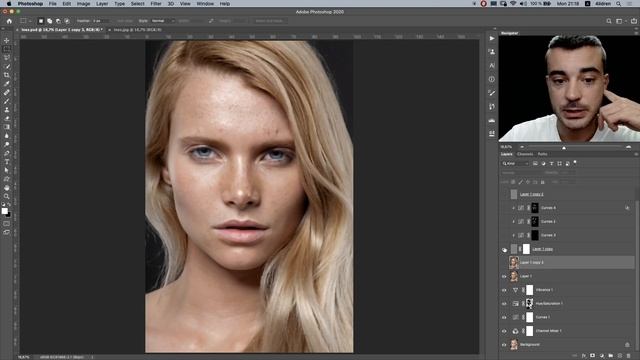Click the macOS Spotlight search icon
Viewport: 640px width, 360px height.
pyautogui.click(x=619, y=4)
